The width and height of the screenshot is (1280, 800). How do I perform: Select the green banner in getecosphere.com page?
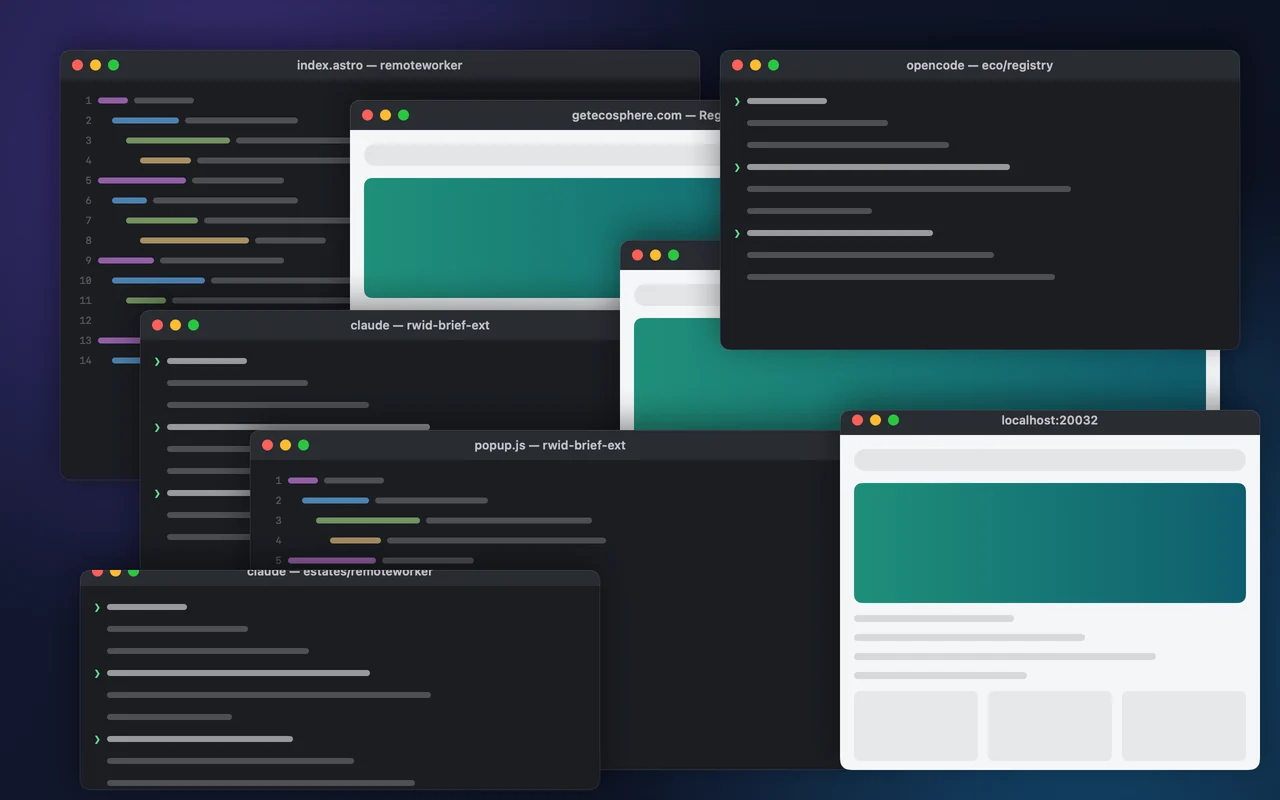click(x=542, y=238)
